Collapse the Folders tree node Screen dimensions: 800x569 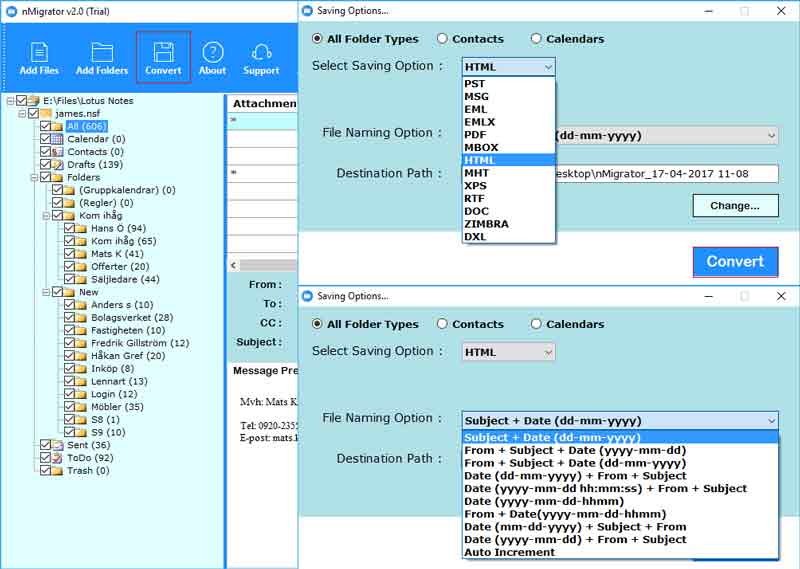coord(34,178)
